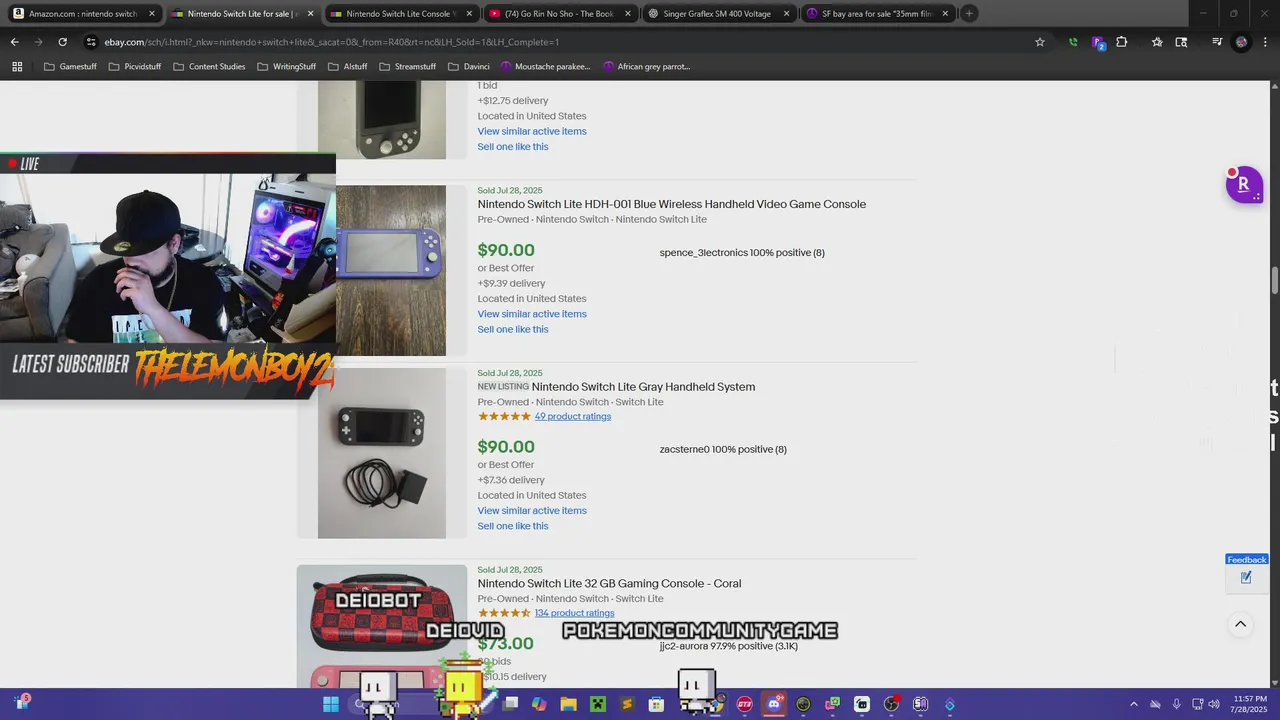Open the coral Switch Lite checkered case thumbnail
Viewport: 1280px width, 720px height.
(382, 626)
